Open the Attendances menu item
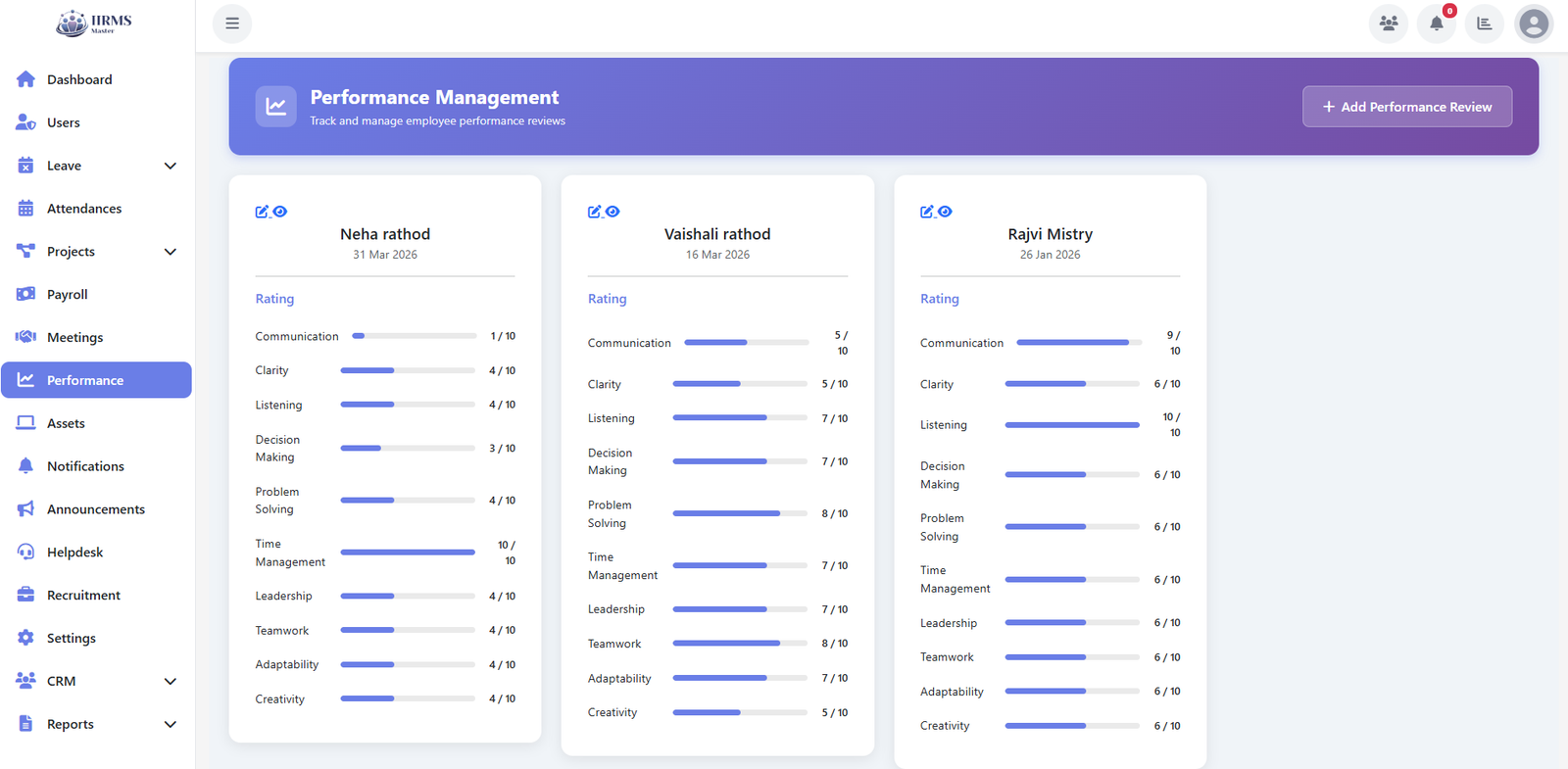The image size is (1568, 769). (96, 209)
